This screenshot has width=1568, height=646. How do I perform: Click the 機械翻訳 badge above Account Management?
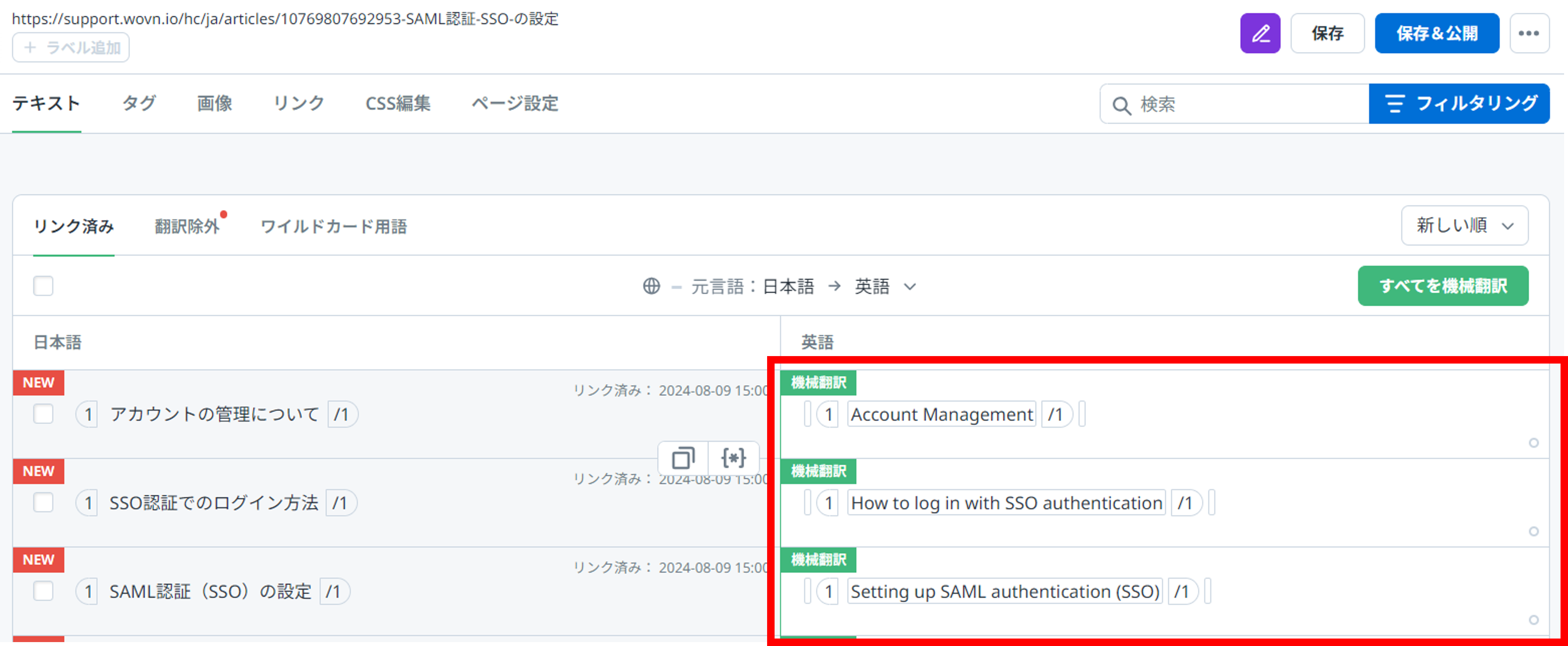coord(818,382)
